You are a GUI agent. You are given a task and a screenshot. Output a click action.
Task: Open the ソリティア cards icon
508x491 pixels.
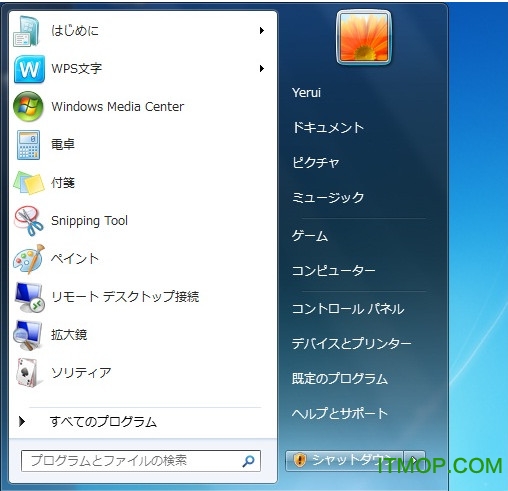pyautogui.click(x=27, y=373)
